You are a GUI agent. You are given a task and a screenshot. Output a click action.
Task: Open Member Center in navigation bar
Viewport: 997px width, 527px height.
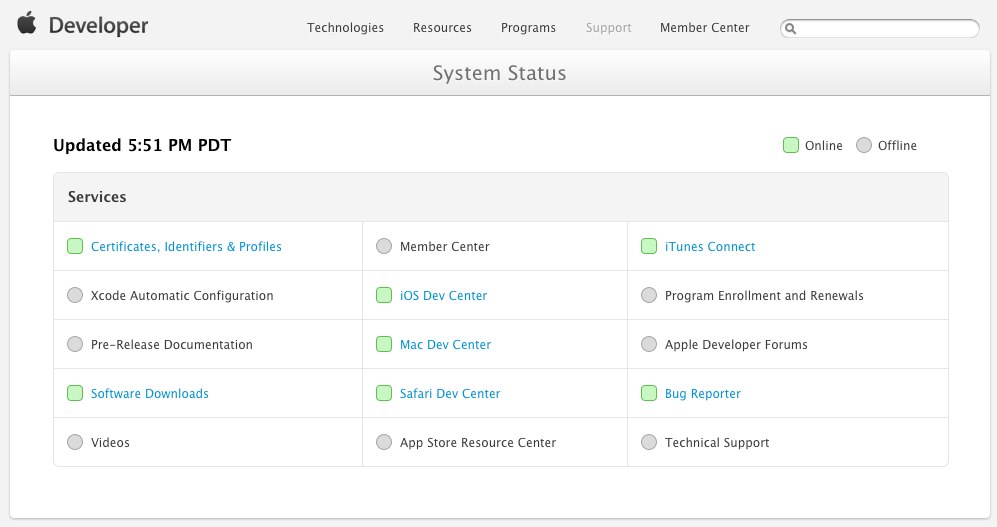(x=704, y=28)
